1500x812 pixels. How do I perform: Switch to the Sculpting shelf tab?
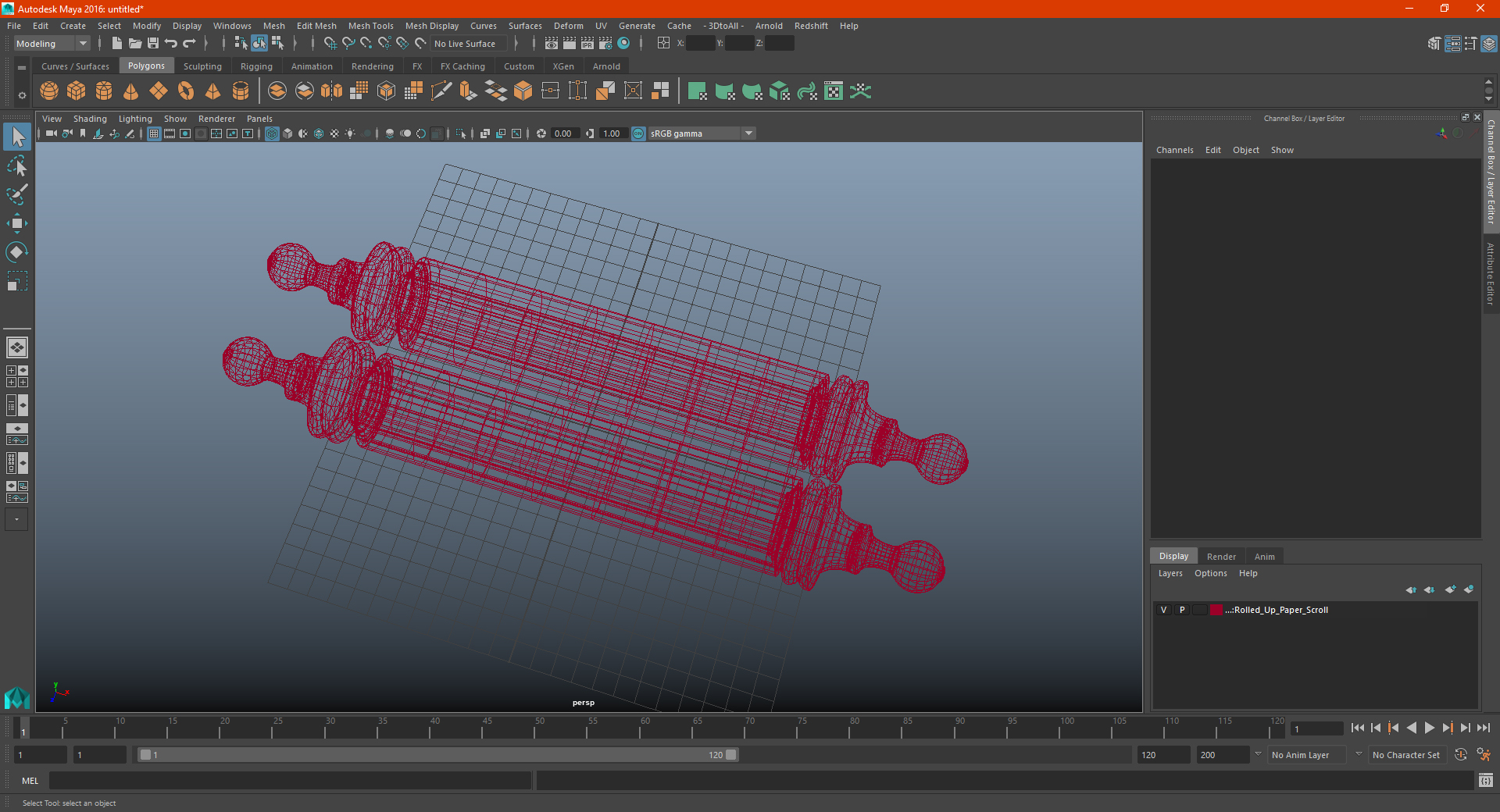click(202, 66)
